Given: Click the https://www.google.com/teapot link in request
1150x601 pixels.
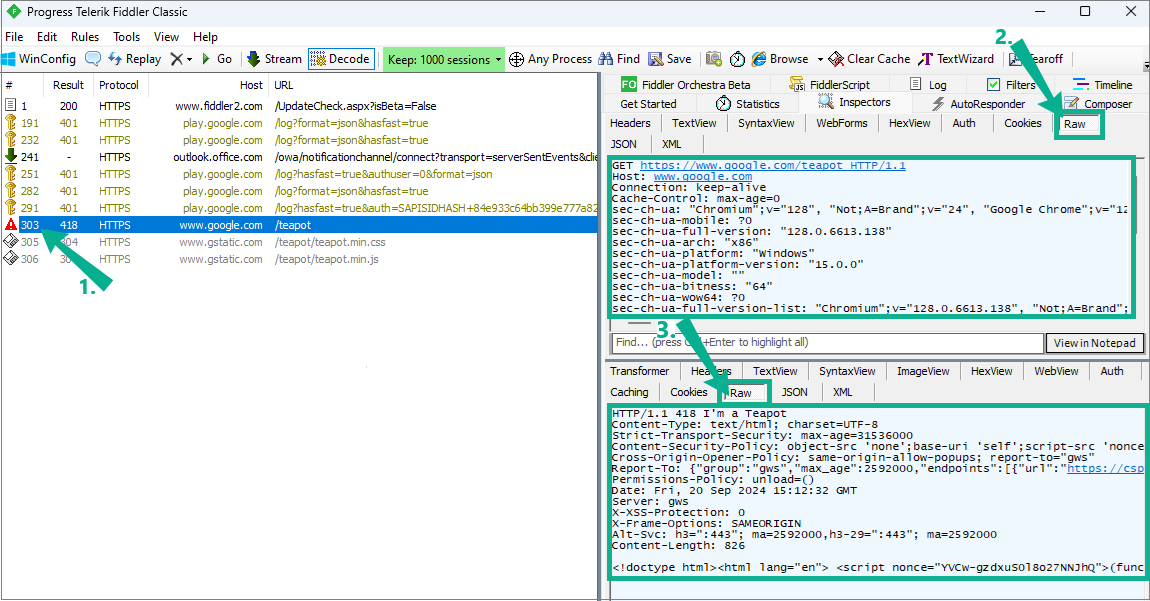Looking at the screenshot, I should click(x=772, y=165).
